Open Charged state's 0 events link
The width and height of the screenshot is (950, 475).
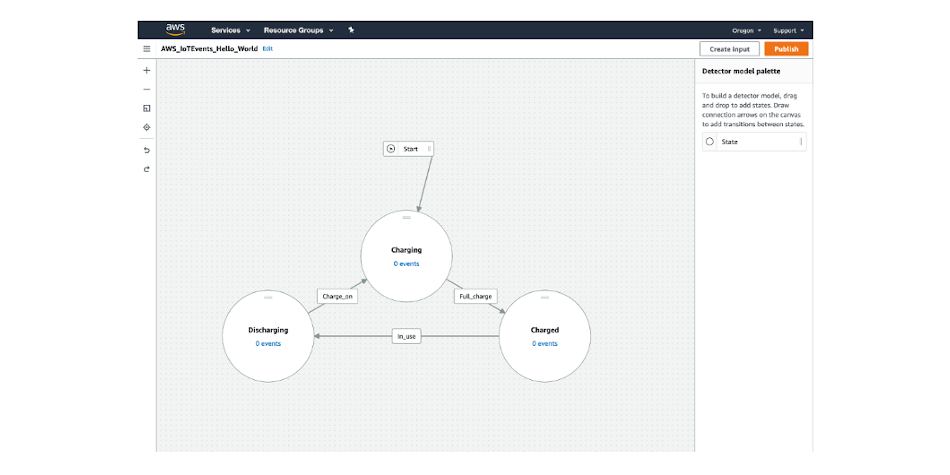545,344
